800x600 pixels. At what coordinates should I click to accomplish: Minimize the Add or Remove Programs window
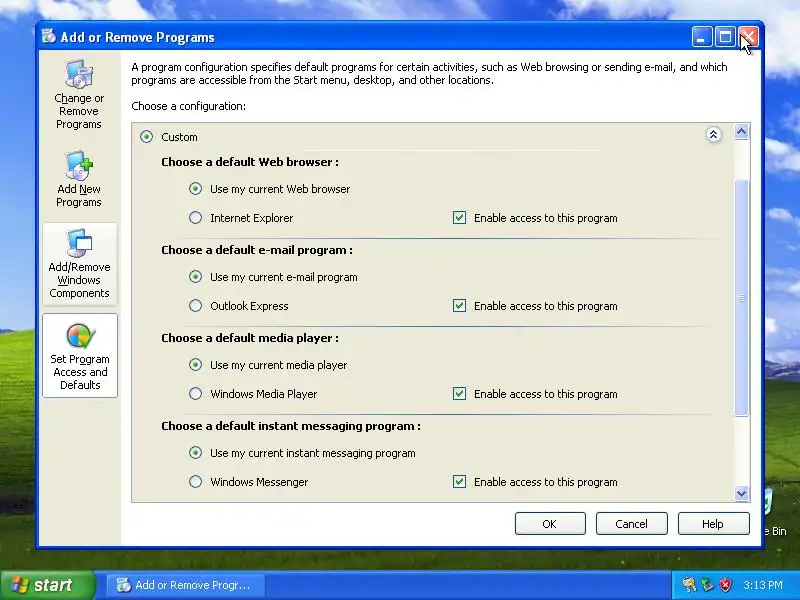pos(702,37)
